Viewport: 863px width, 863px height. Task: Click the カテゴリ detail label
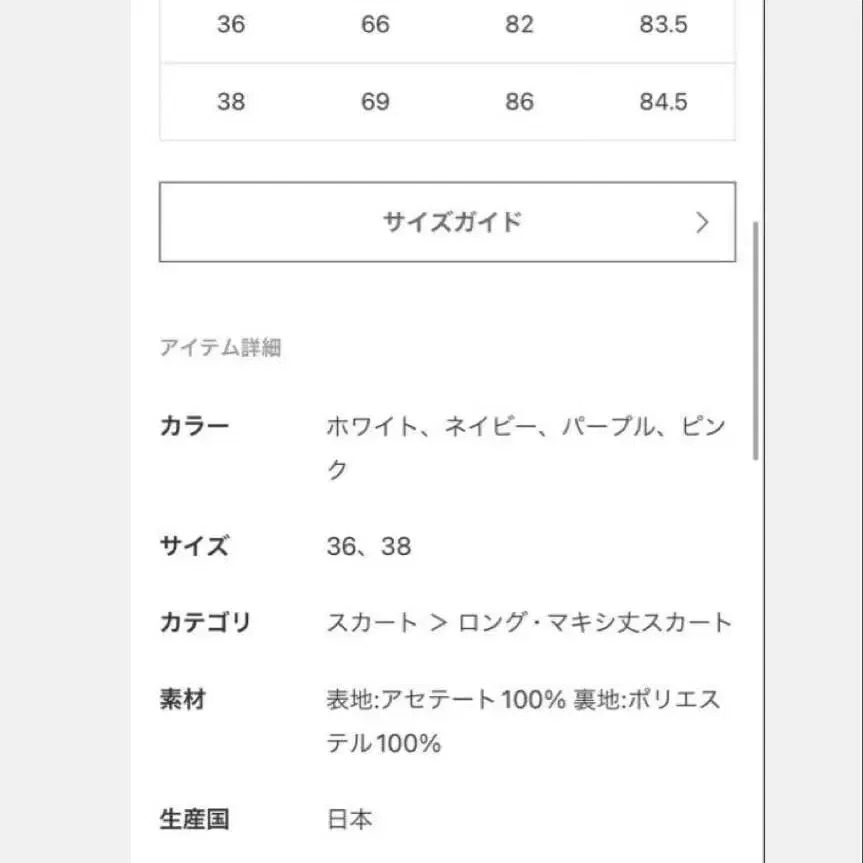(203, 622)
